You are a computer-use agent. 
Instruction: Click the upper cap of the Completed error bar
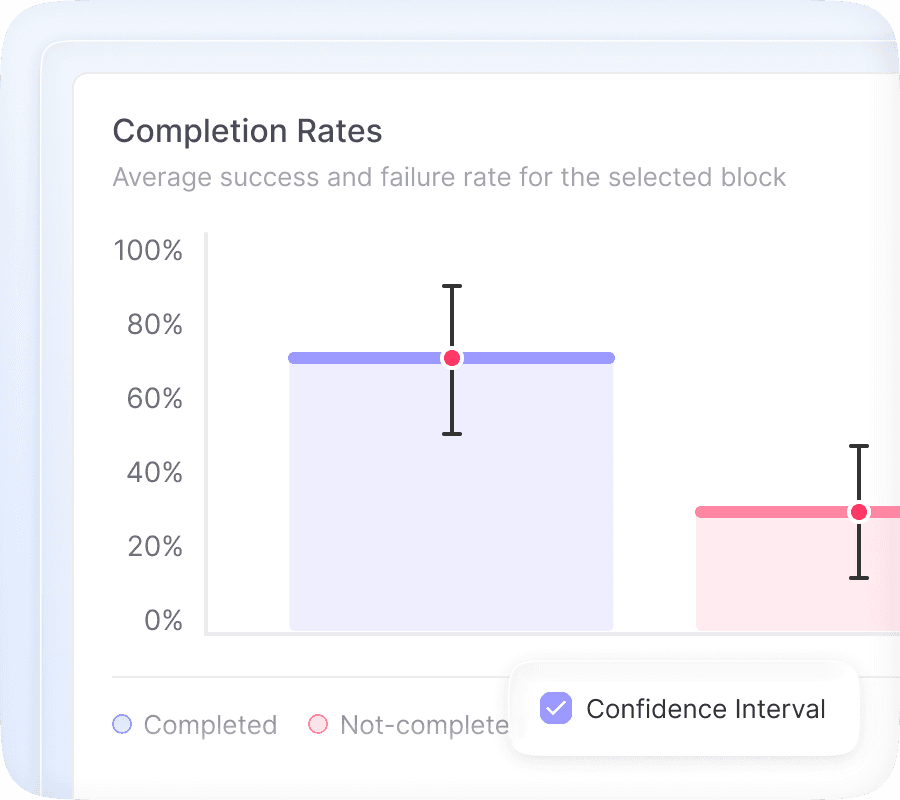click(452, 287)
